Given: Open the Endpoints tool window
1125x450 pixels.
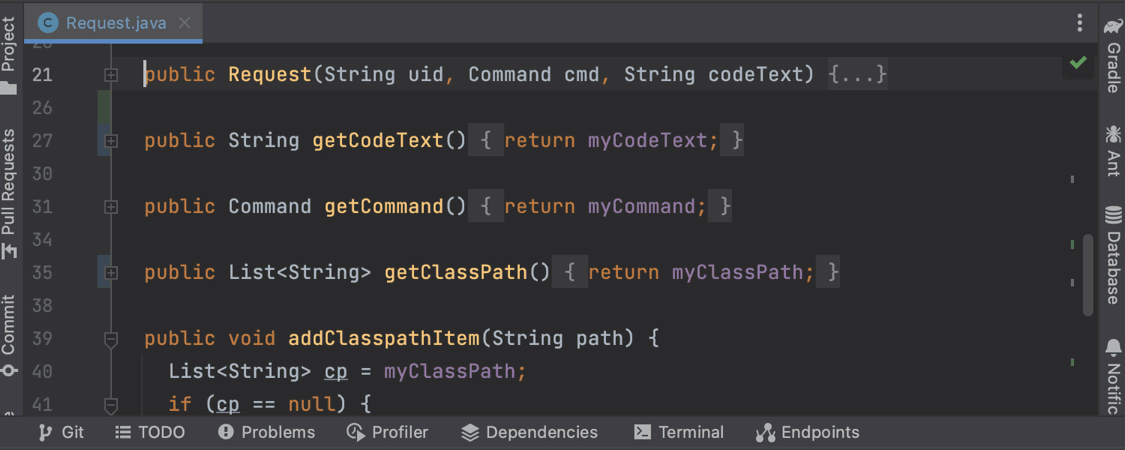Looking at the screenshot, I should (x=807, y=432).
